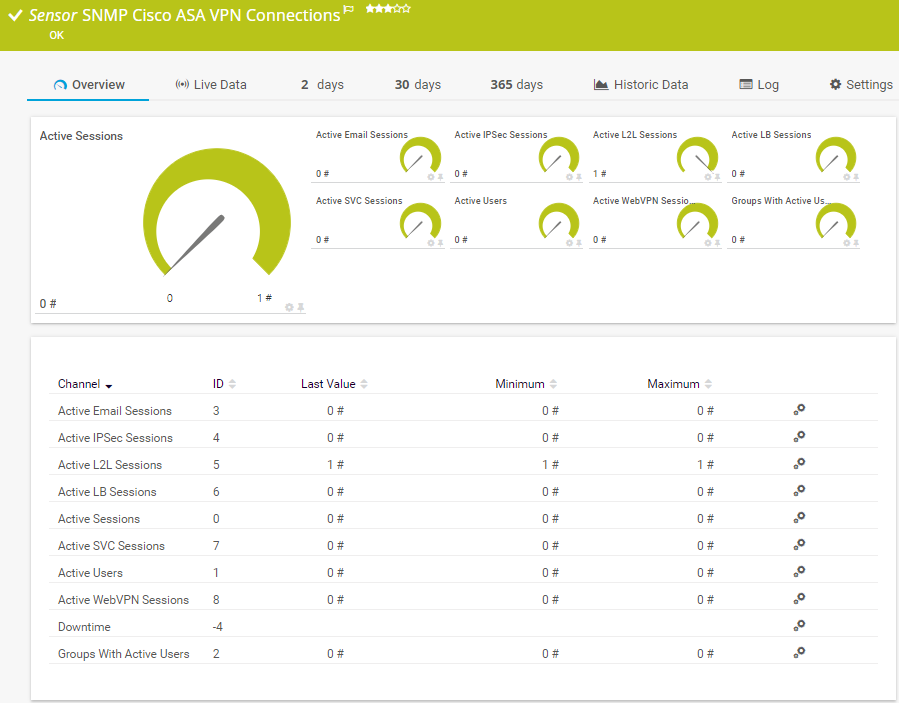Pin the large Active Sessions gauge
The width and height of the screenshot is (899, 703).
click(300, 307)
